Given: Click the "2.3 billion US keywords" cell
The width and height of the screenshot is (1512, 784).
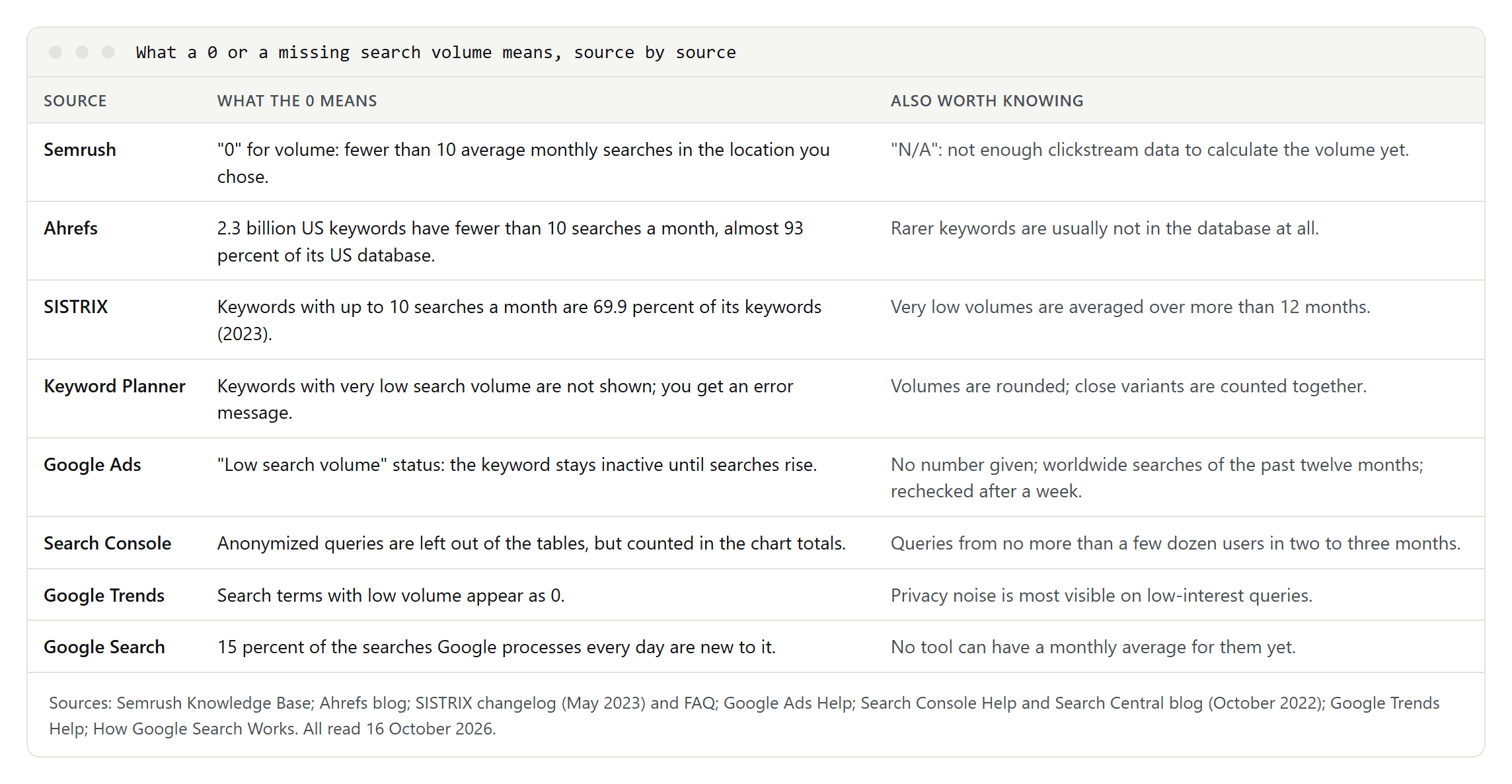Looking at the screenshot, I should click(510, 242).
